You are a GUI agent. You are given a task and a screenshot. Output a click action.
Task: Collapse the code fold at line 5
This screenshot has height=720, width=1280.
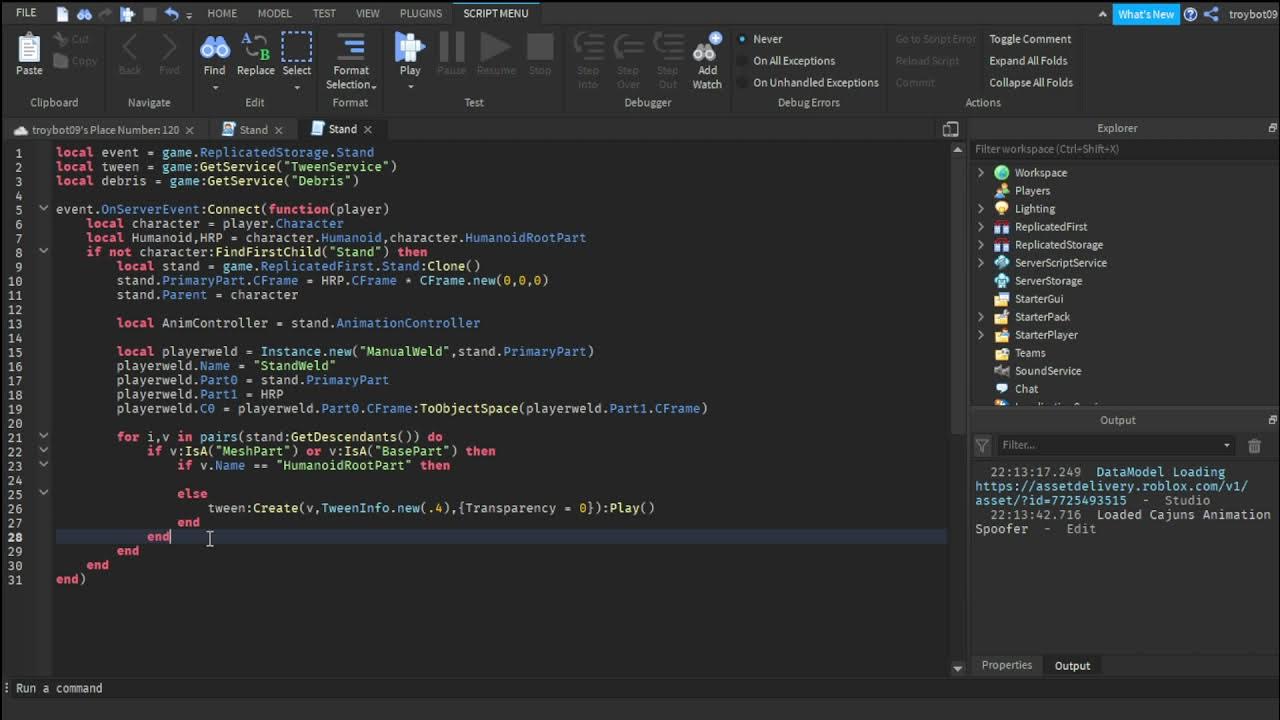pyautogui.click(x=43, y=209)
